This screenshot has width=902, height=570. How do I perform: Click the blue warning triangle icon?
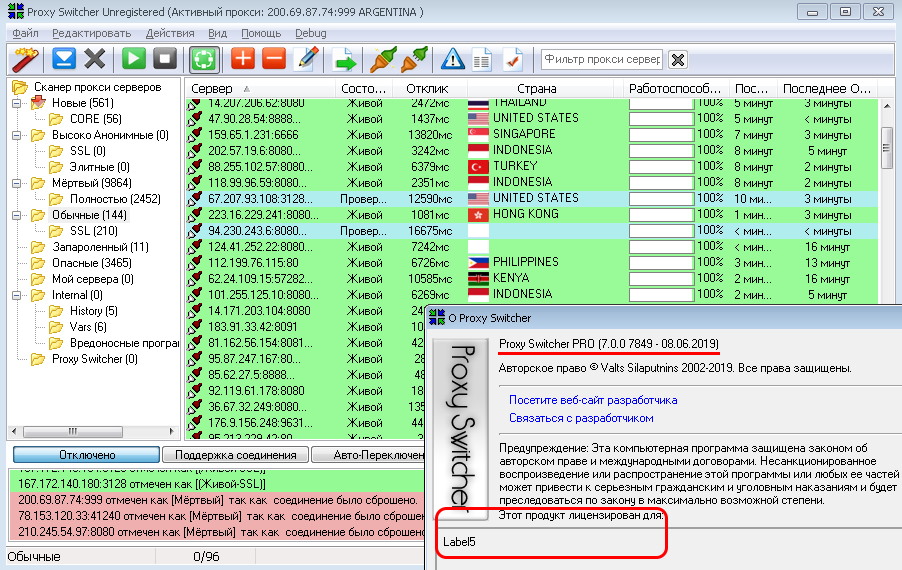coord(453,59)
